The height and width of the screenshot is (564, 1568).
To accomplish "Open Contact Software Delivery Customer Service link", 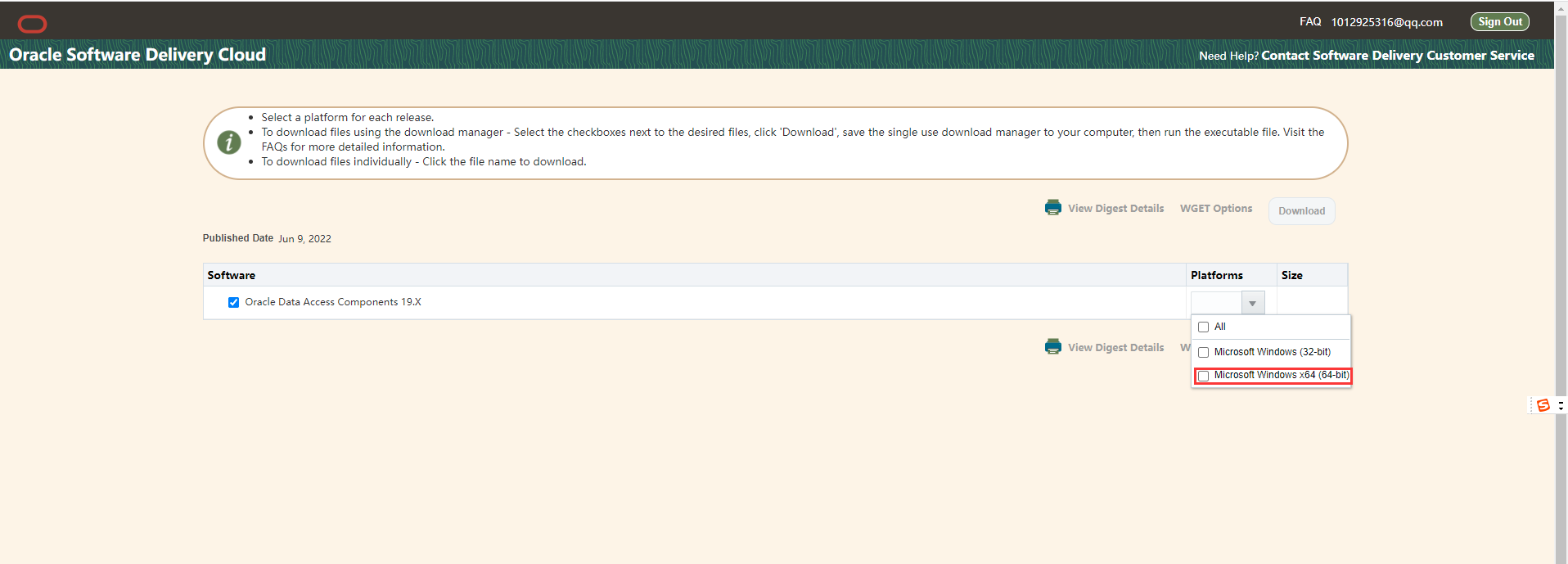I will pos(1398,56).
